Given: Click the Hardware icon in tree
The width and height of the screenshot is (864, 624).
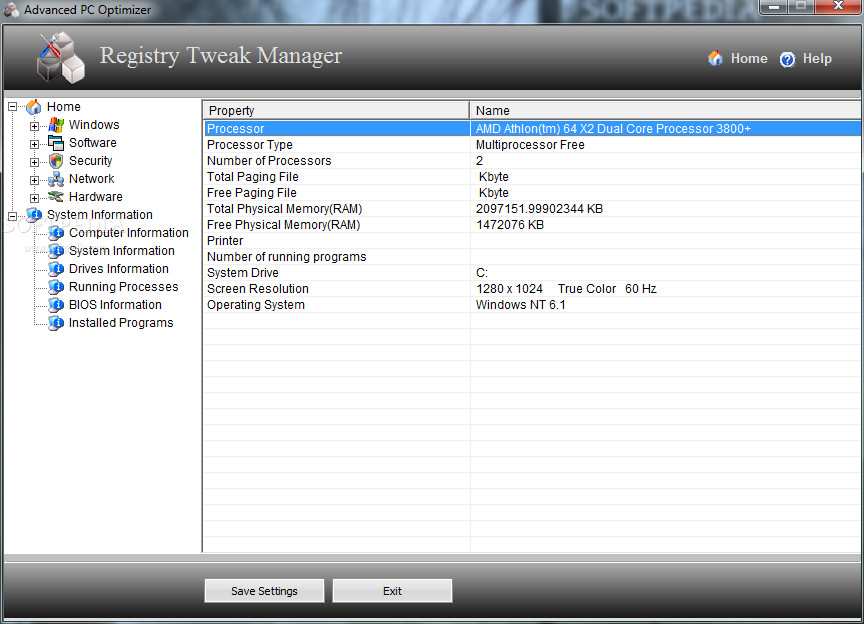Looking at the screenshot, I should pos(56,196).
